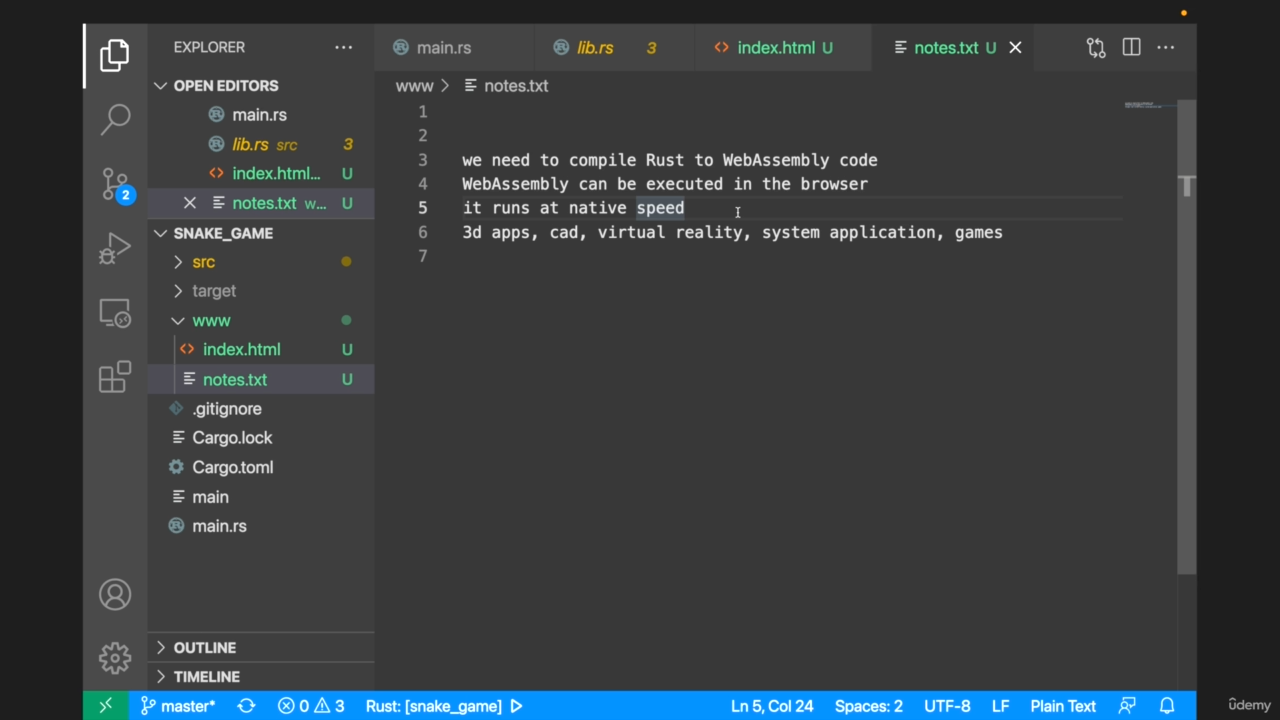Collapse the www folder
The height and width of the screenshot is (720, 1280).
click(x=211, y=321)
